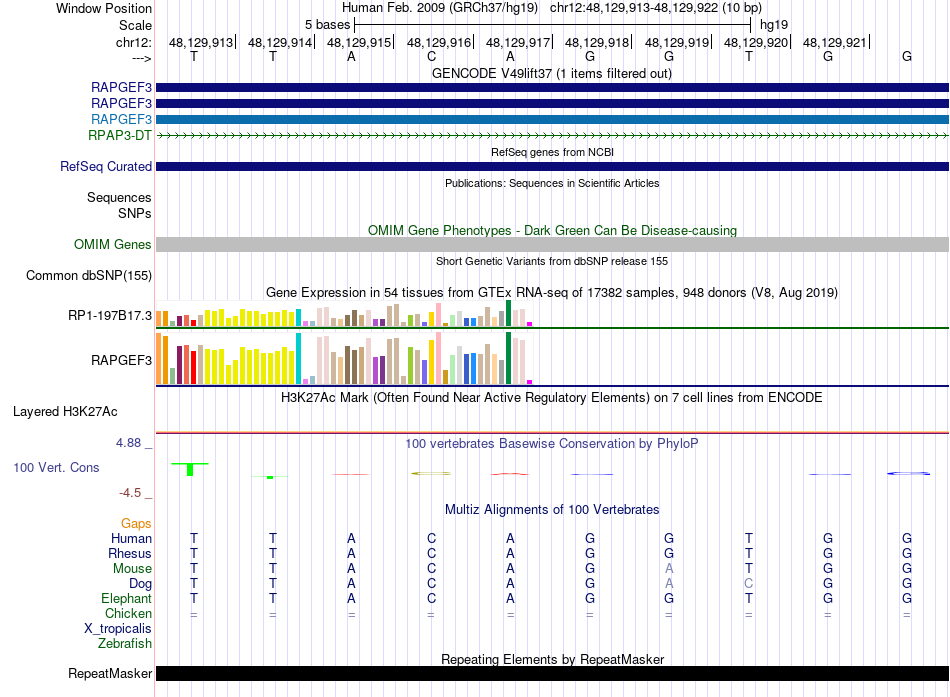This screenshot has width=950, height=697.
Task: Click Multiz Alignments of 100 Vertebrates title
Action: click(552, 510)
